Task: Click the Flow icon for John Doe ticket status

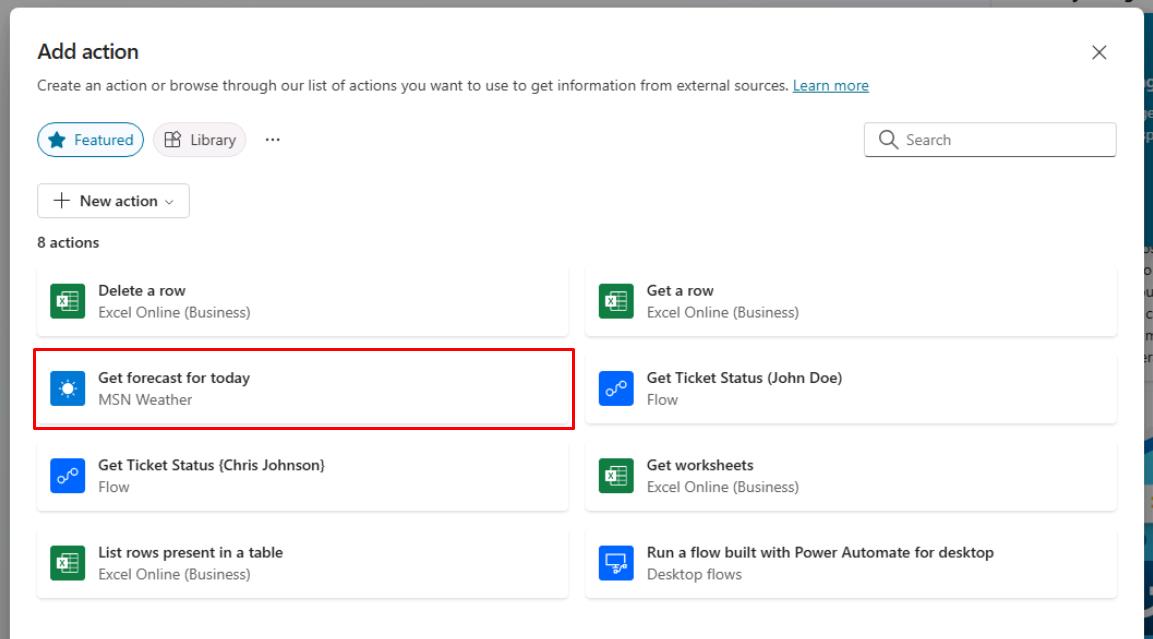Action: click(x=616, y=388)
